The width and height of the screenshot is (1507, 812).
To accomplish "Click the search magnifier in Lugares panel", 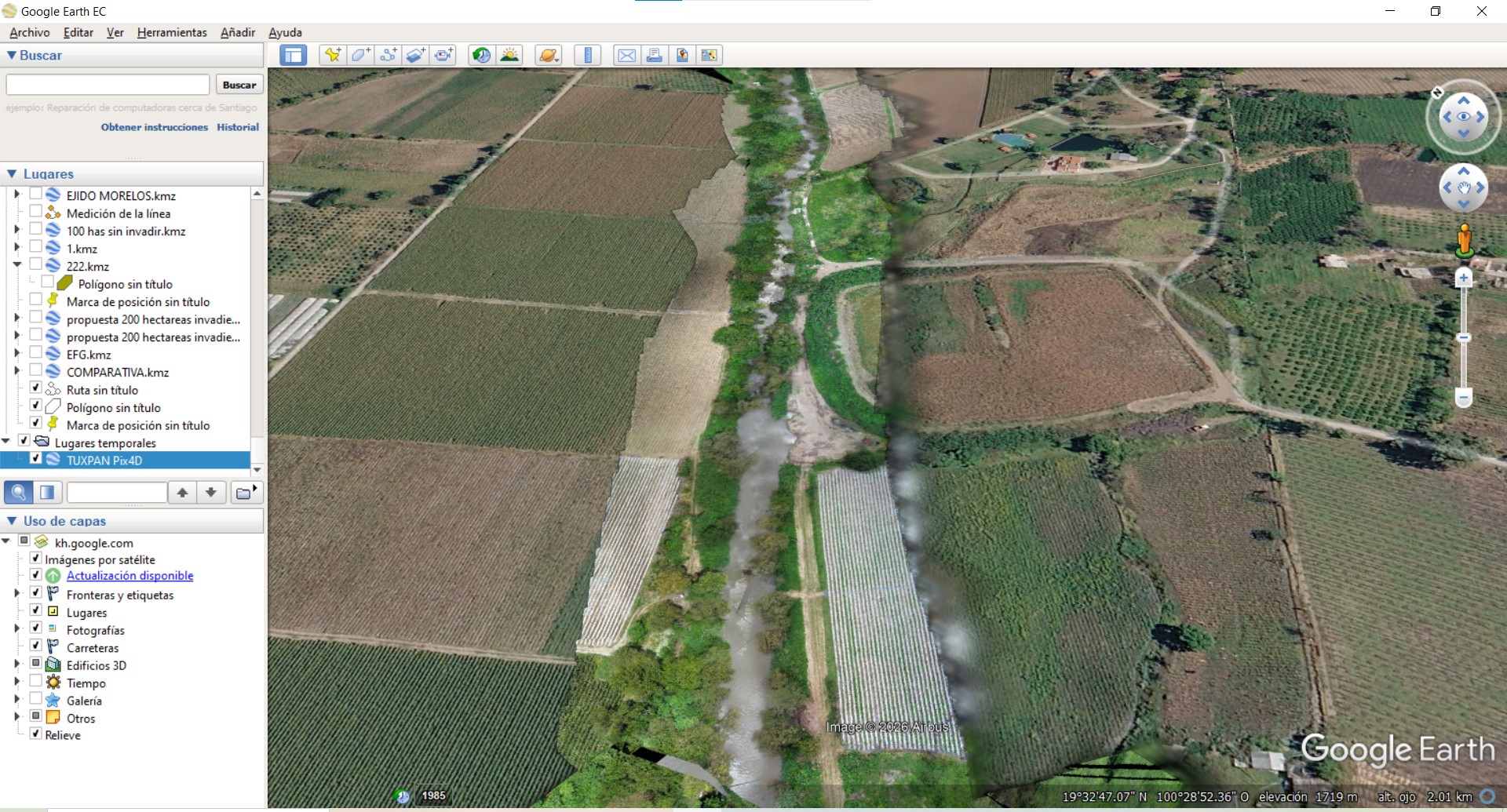I will point(19,493).
